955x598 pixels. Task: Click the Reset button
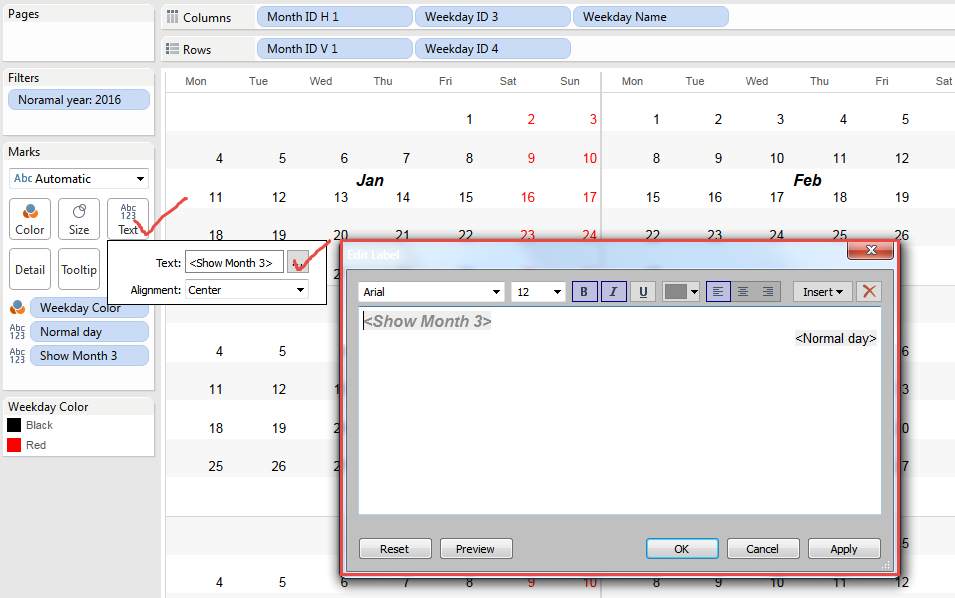point(395,549)
